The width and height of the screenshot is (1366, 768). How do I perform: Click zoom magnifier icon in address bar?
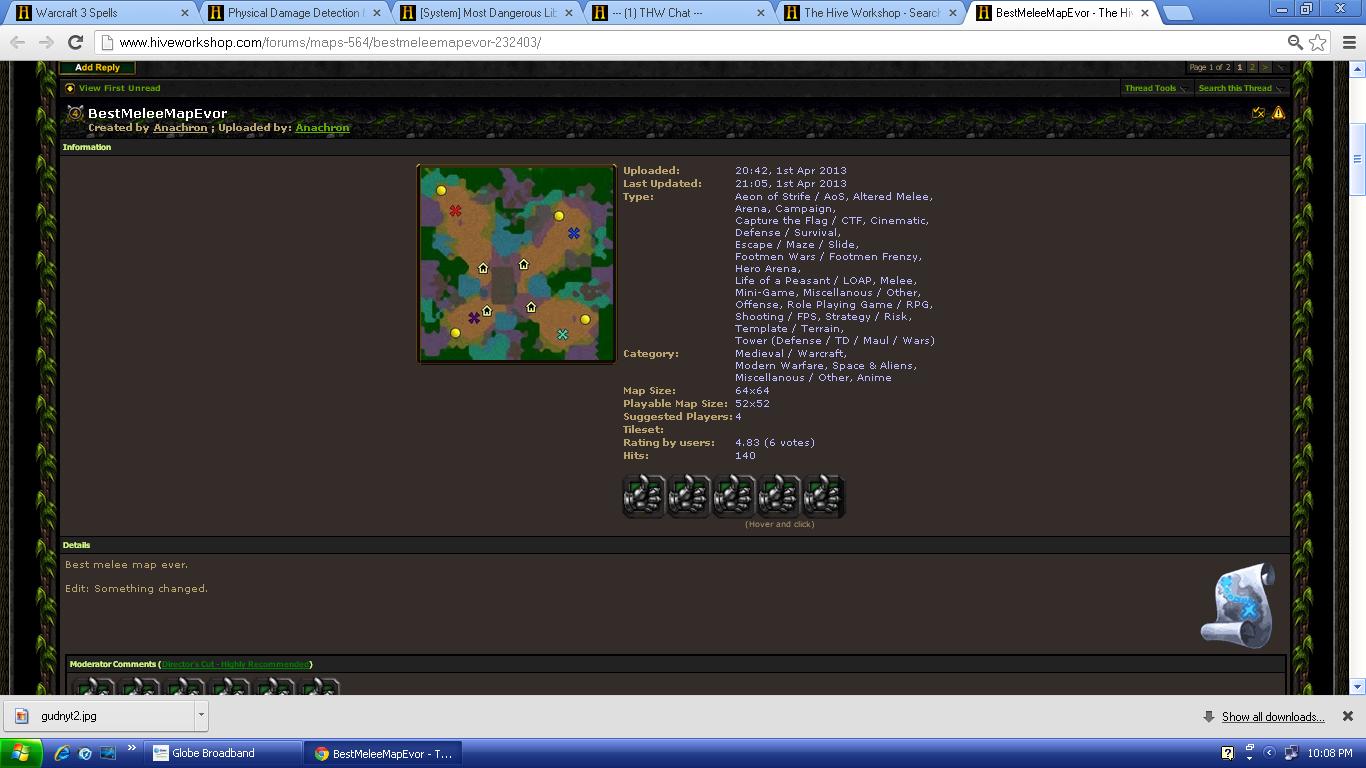click(1295, 42)
